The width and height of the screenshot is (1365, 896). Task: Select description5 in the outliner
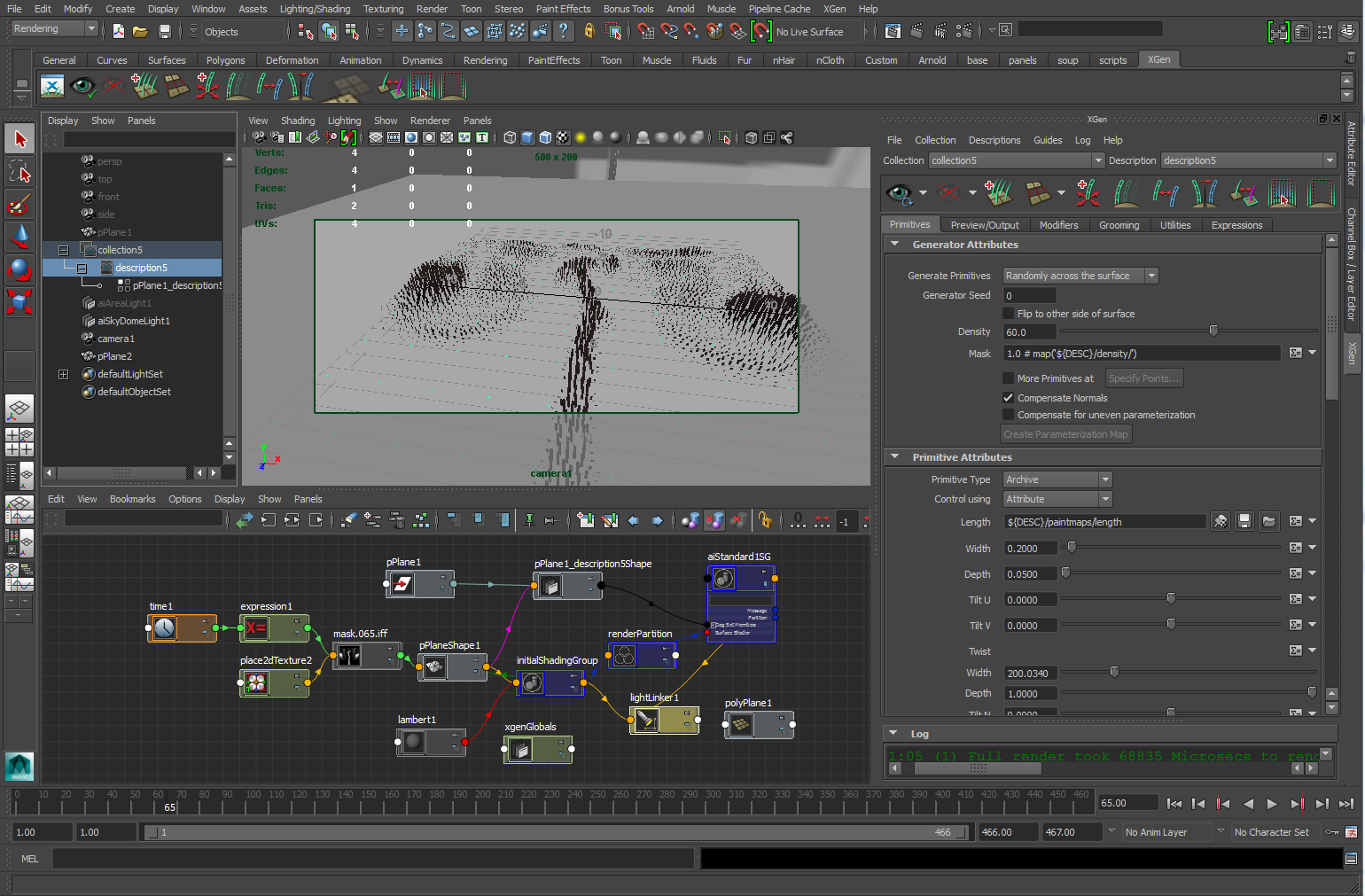(141, 268)
